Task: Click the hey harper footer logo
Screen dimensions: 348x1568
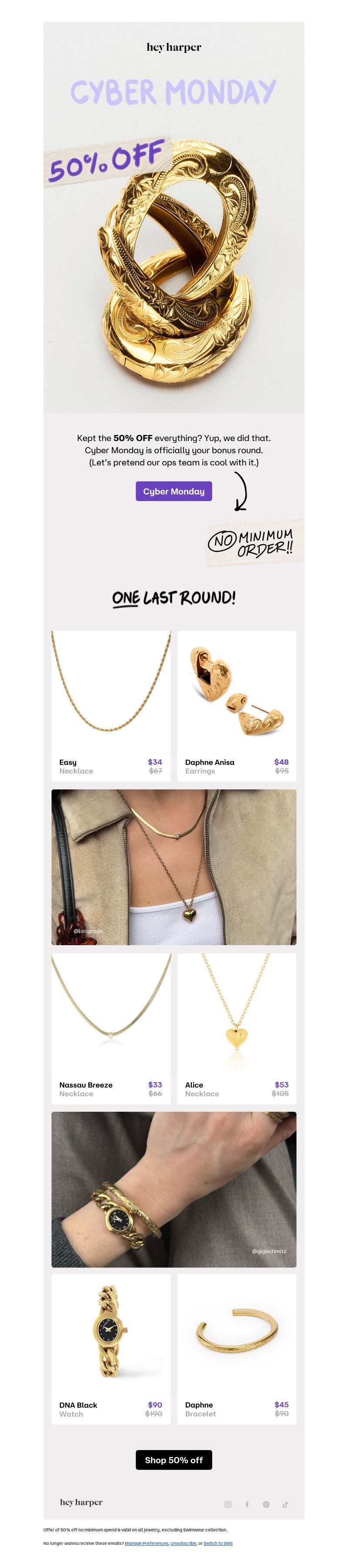Action: click(x=81, y=1502)
